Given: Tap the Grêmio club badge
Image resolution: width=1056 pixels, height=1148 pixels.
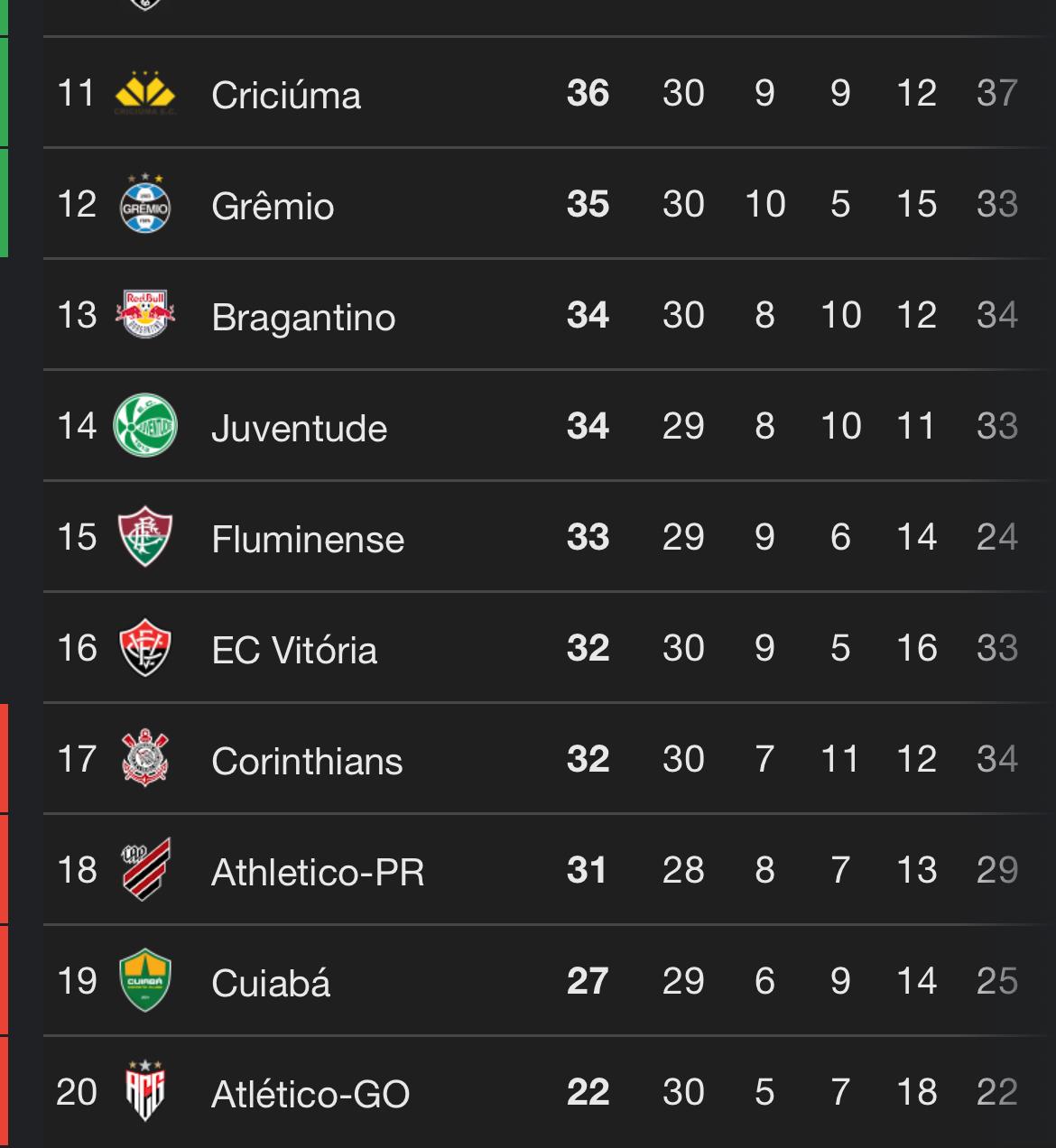Looking at the screenshot, I should 145,204.
